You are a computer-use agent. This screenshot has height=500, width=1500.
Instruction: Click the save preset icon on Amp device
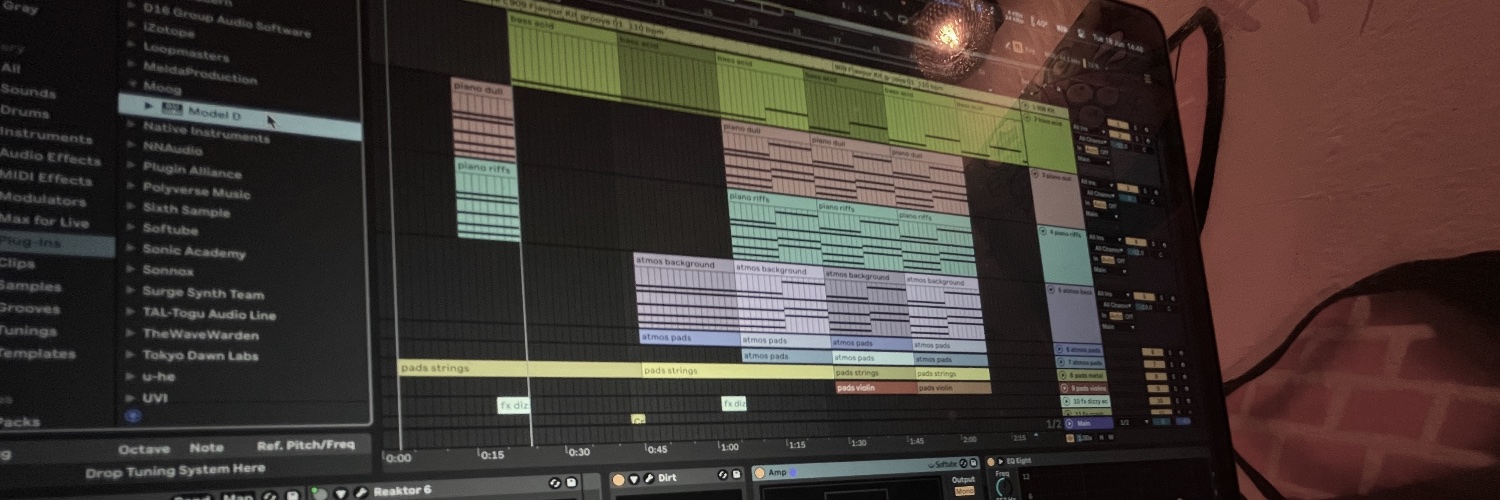974,462
